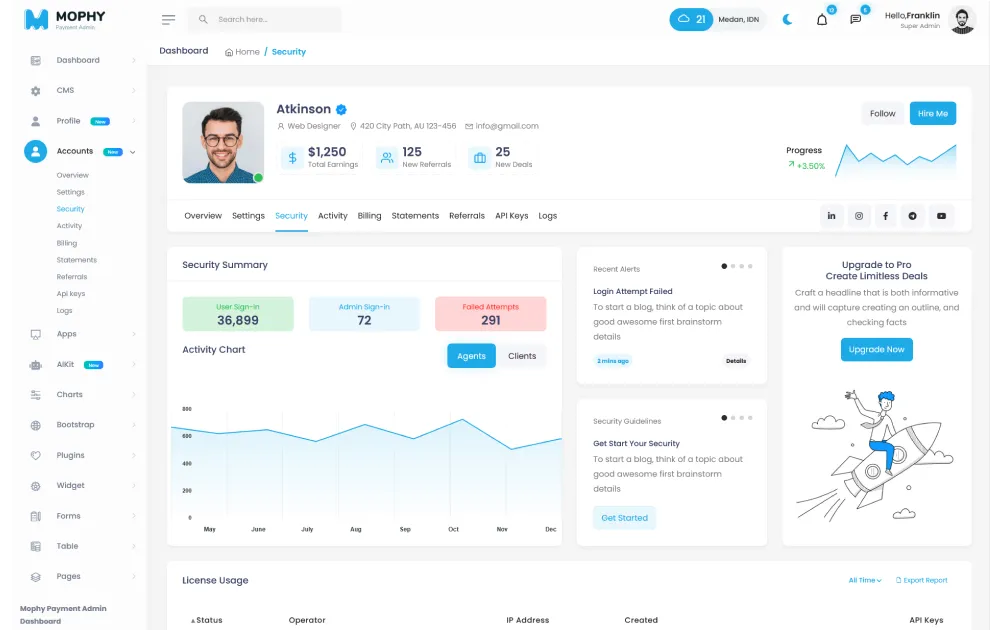Click the CMS gear sidebar icon
The width and height of the screenshot is (990, 630).
point(35,91)
